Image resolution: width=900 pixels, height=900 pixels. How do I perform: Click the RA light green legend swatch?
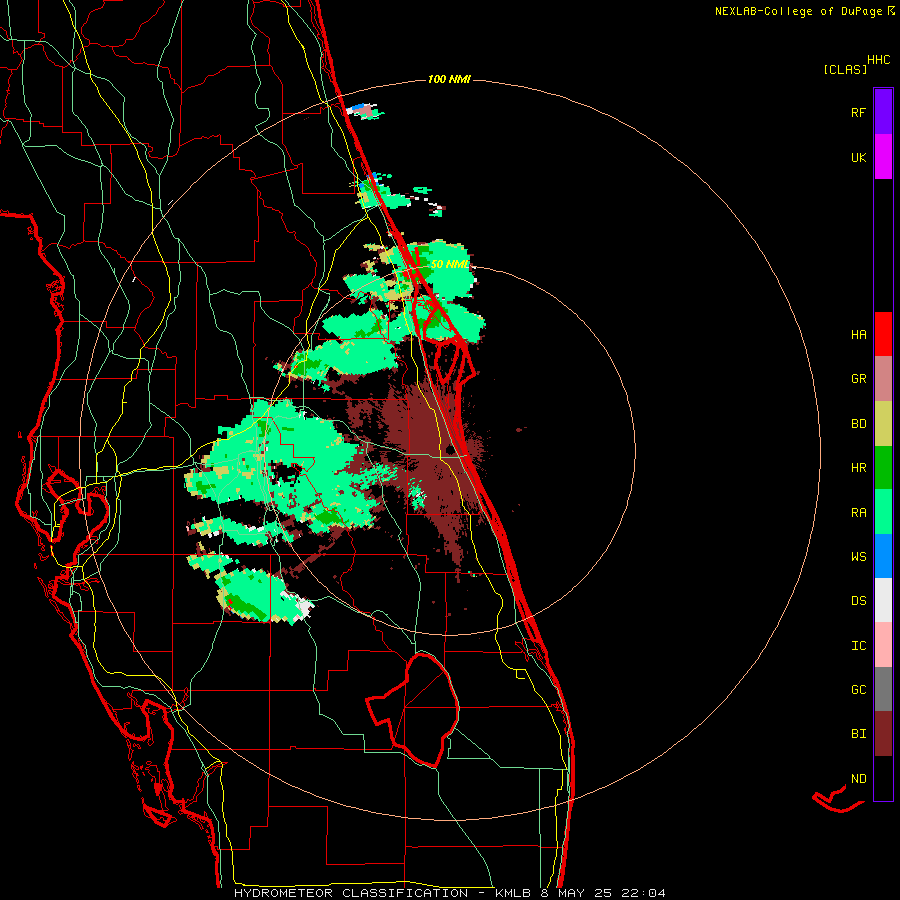click(x=883, y=512)
